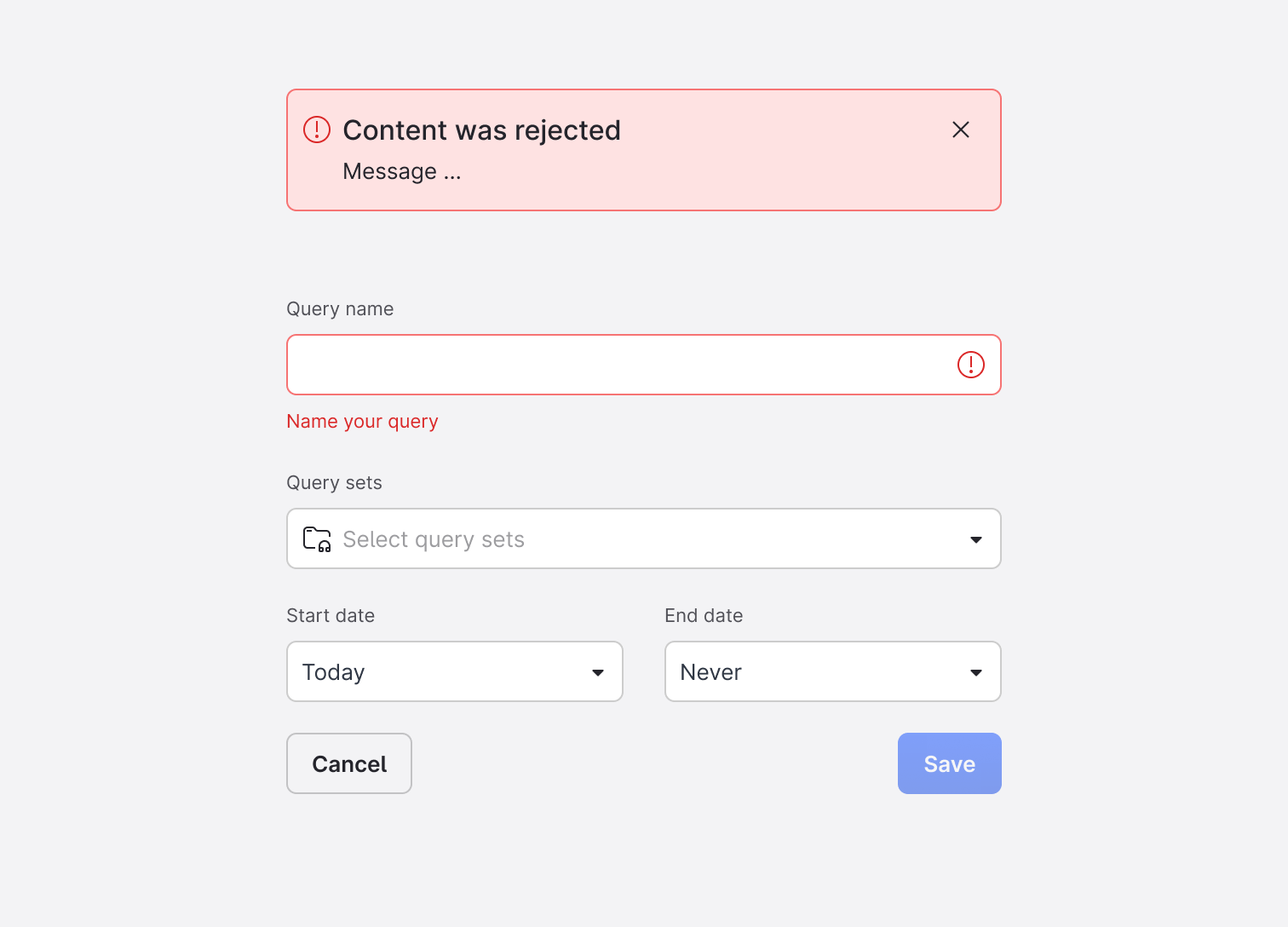
Task: Dismiss the Content was rejected alert
Action: (961, 130)
